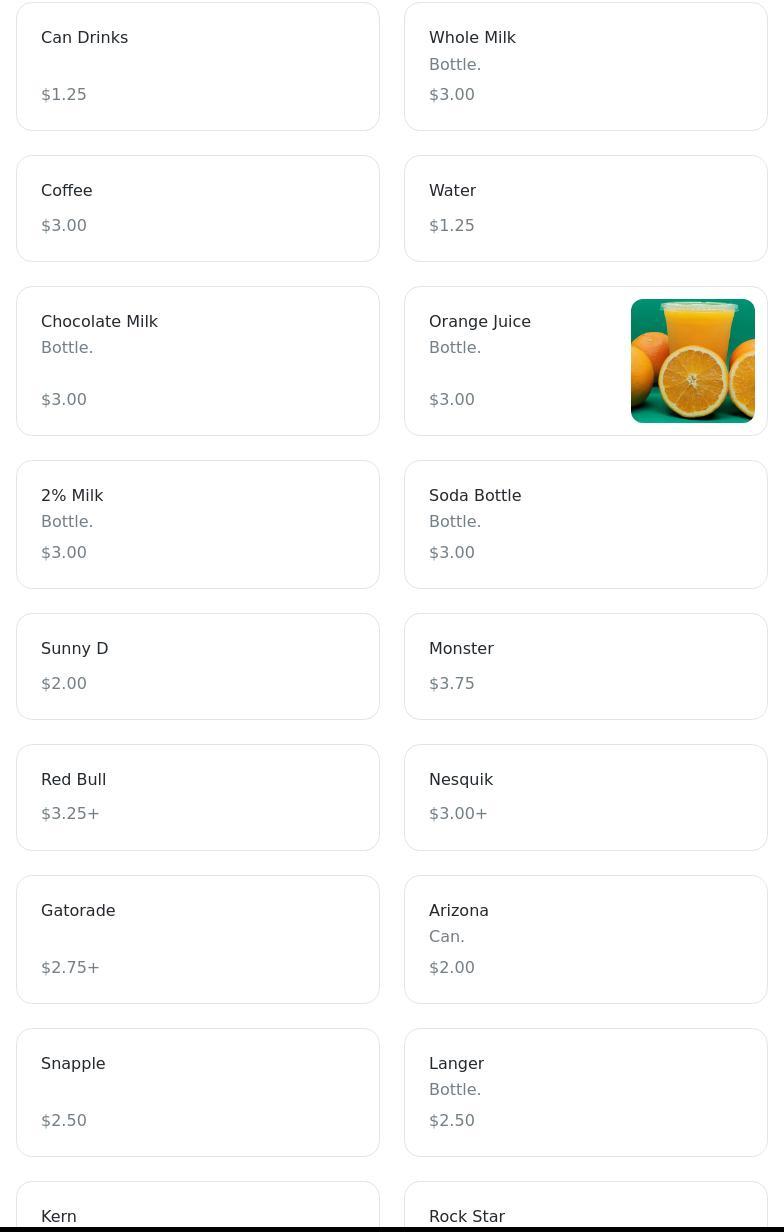Open the 2% Milk item card
The width and height of the screenshot is (784, 1232).
[197, 524]
